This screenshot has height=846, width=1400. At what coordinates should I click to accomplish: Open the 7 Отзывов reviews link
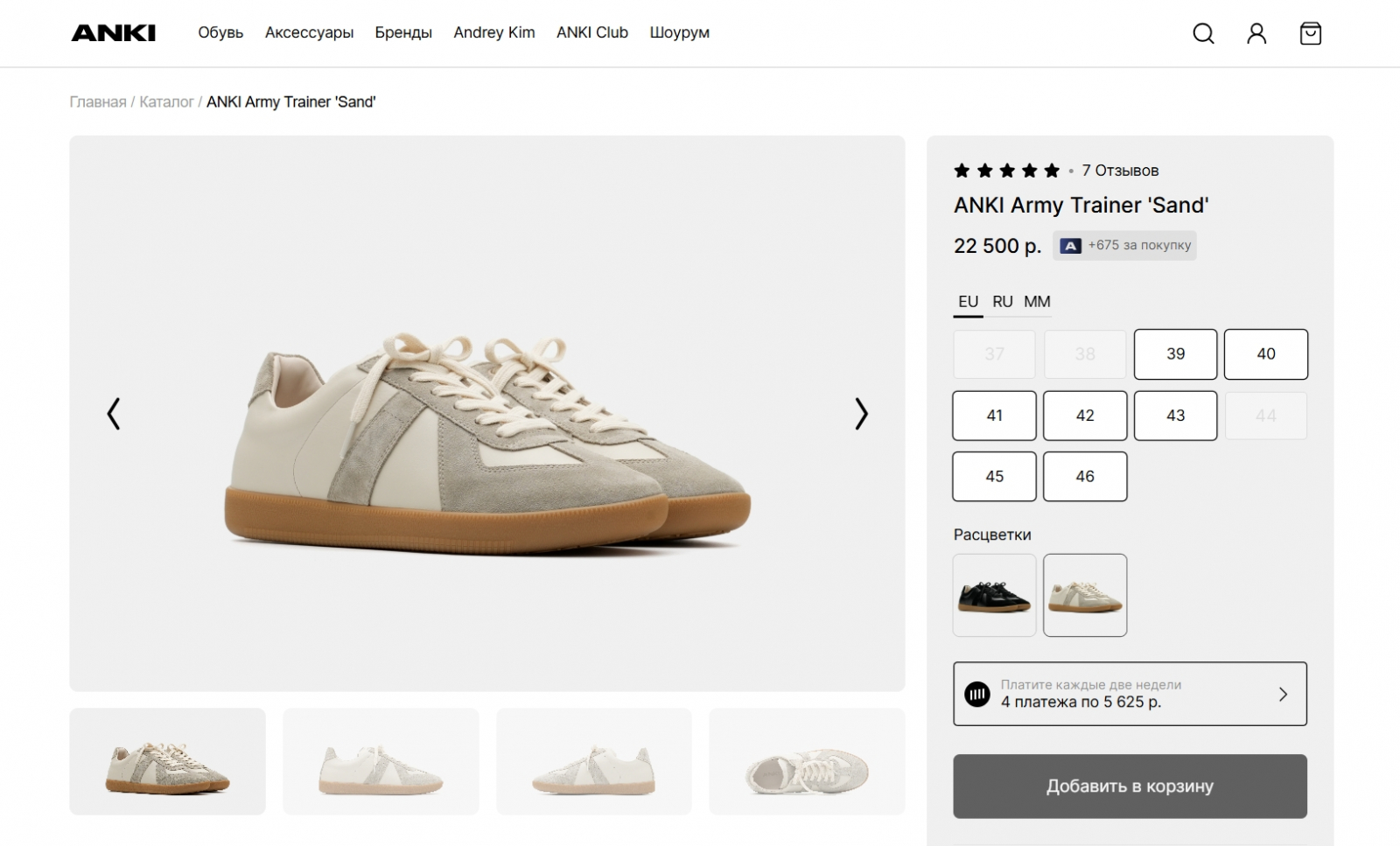click(x=1120, y=171)
